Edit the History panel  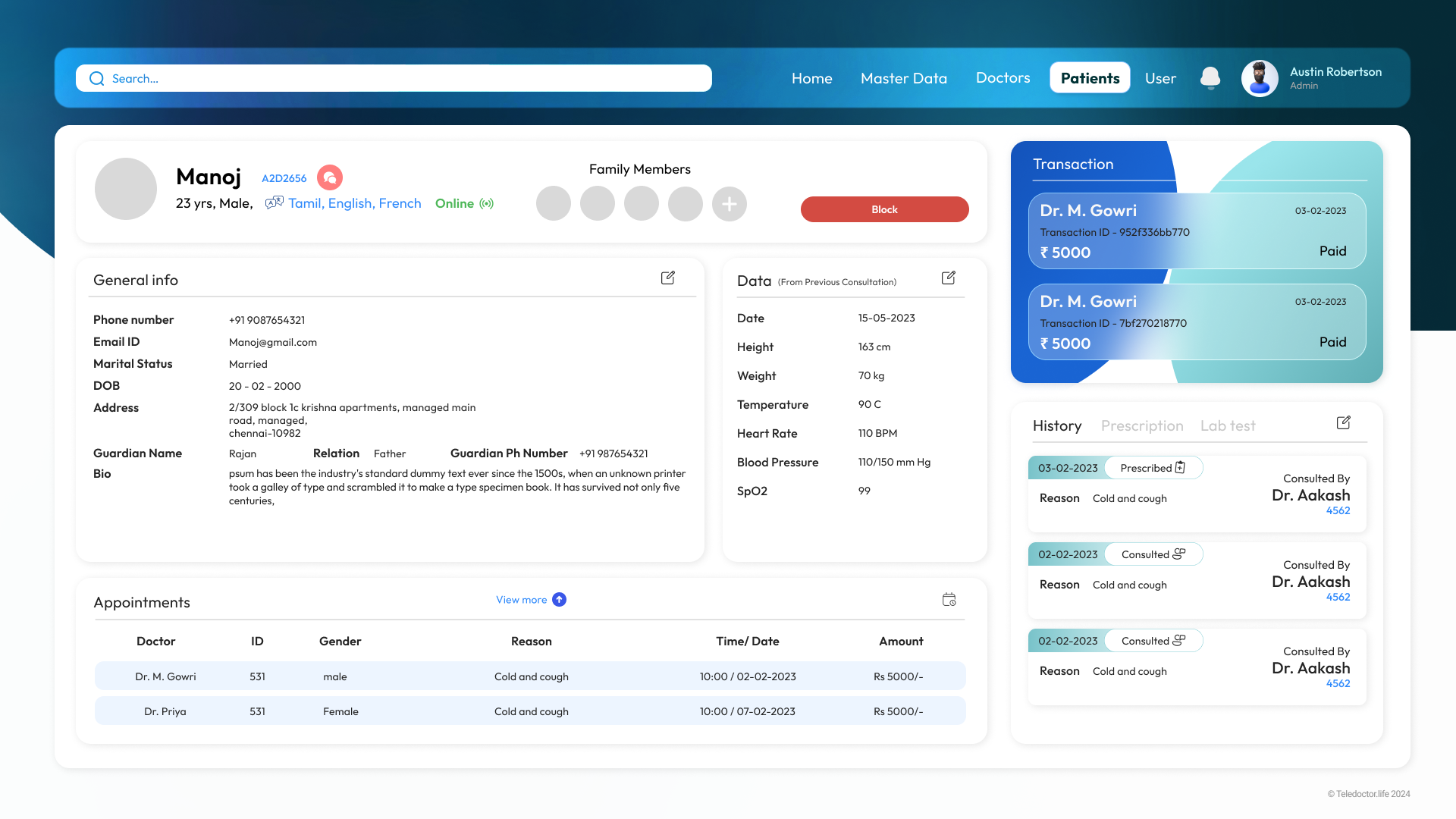click(1344, 423)
